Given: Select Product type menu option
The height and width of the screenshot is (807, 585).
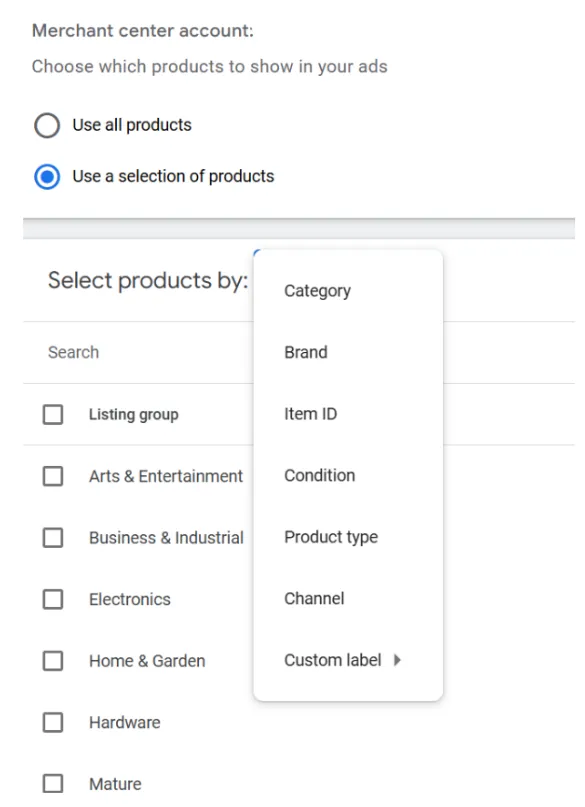Looking at the screenshot, I should tap(348, 537).
